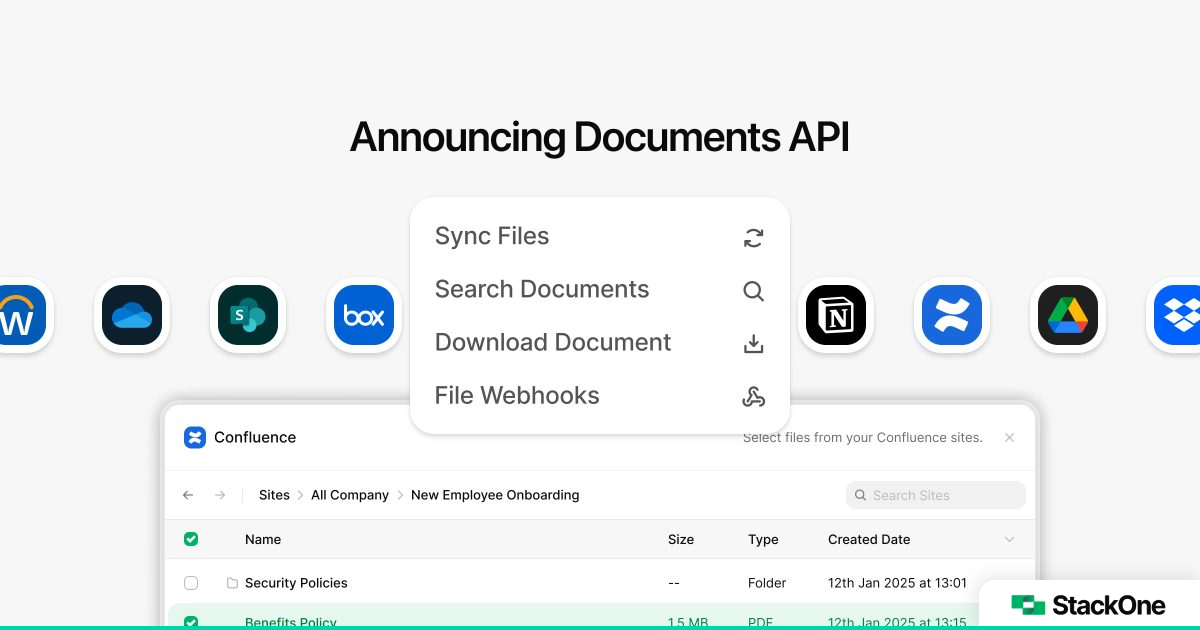Image resolution: width=1200 pixels, height=630 pixels.
Task: Go forward with the right arrow
Action: point(220,495)
